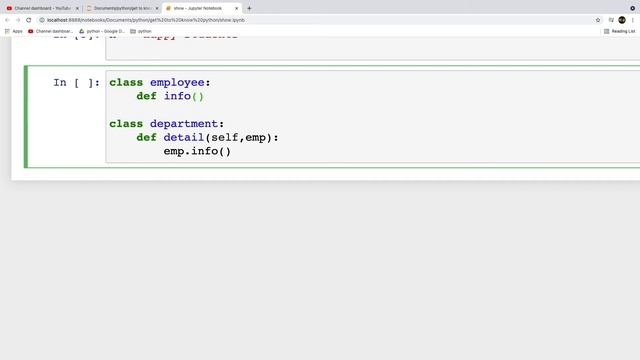Image resolution: width=640 pixels, height=360 pixels.
Task: Open the Chrome profile avatar
Action: (622, 20)
